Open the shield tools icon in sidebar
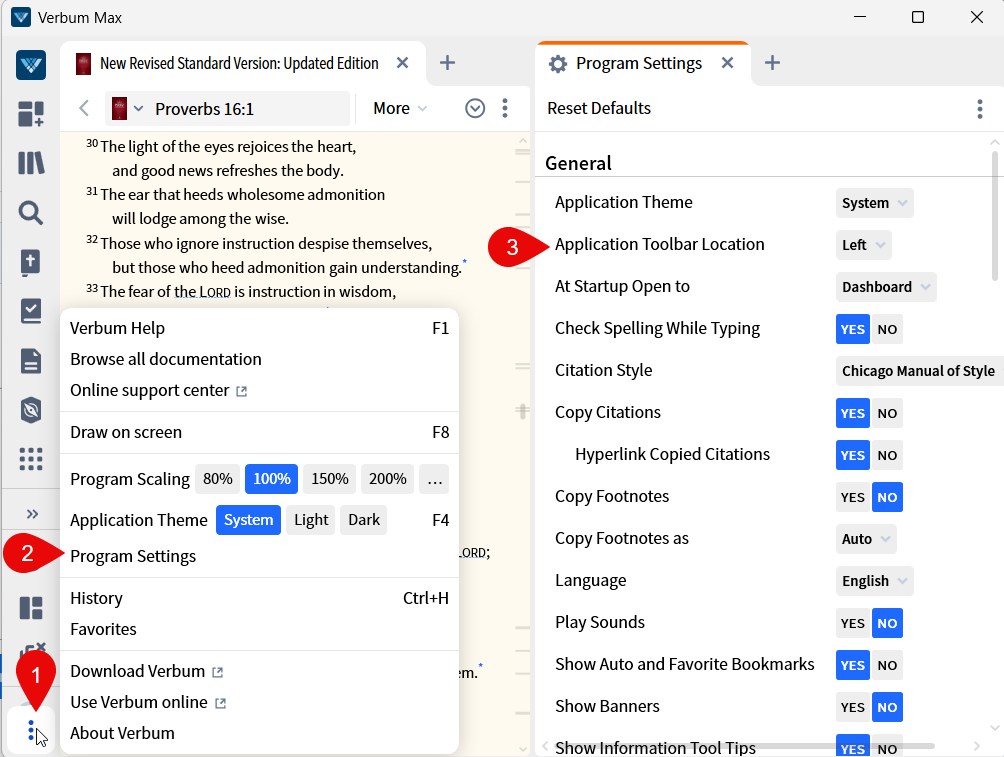This screenshot has width=1004, height=757. click(31, 410)
